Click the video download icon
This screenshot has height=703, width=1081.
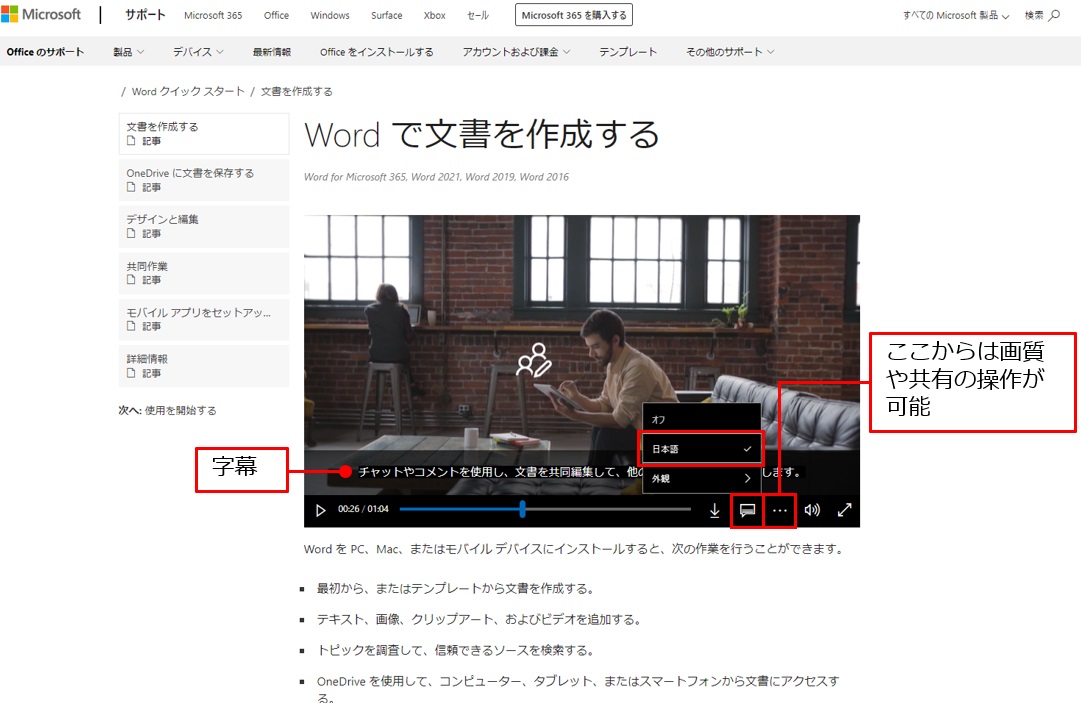pyautogui.click(x=714, y=510)
